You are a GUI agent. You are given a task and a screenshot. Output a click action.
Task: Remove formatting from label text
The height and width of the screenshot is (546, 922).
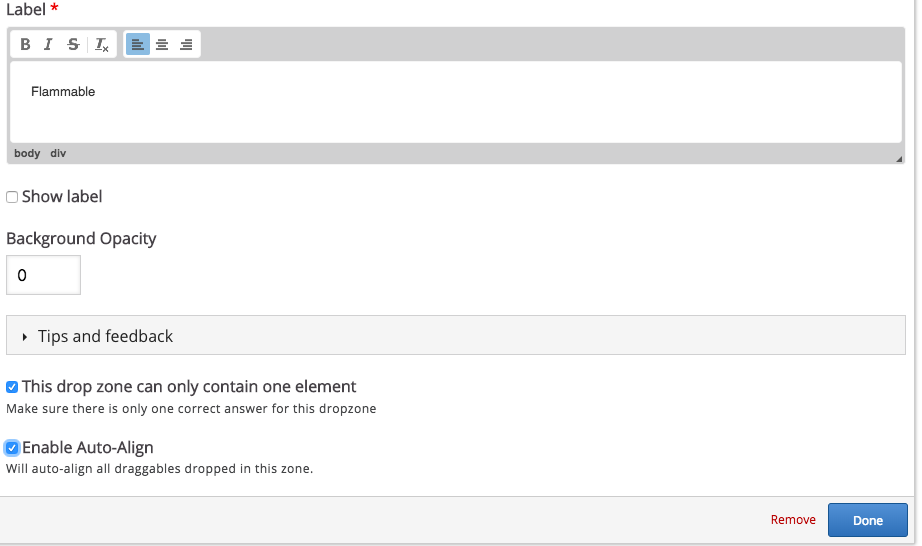pos(102,44)
